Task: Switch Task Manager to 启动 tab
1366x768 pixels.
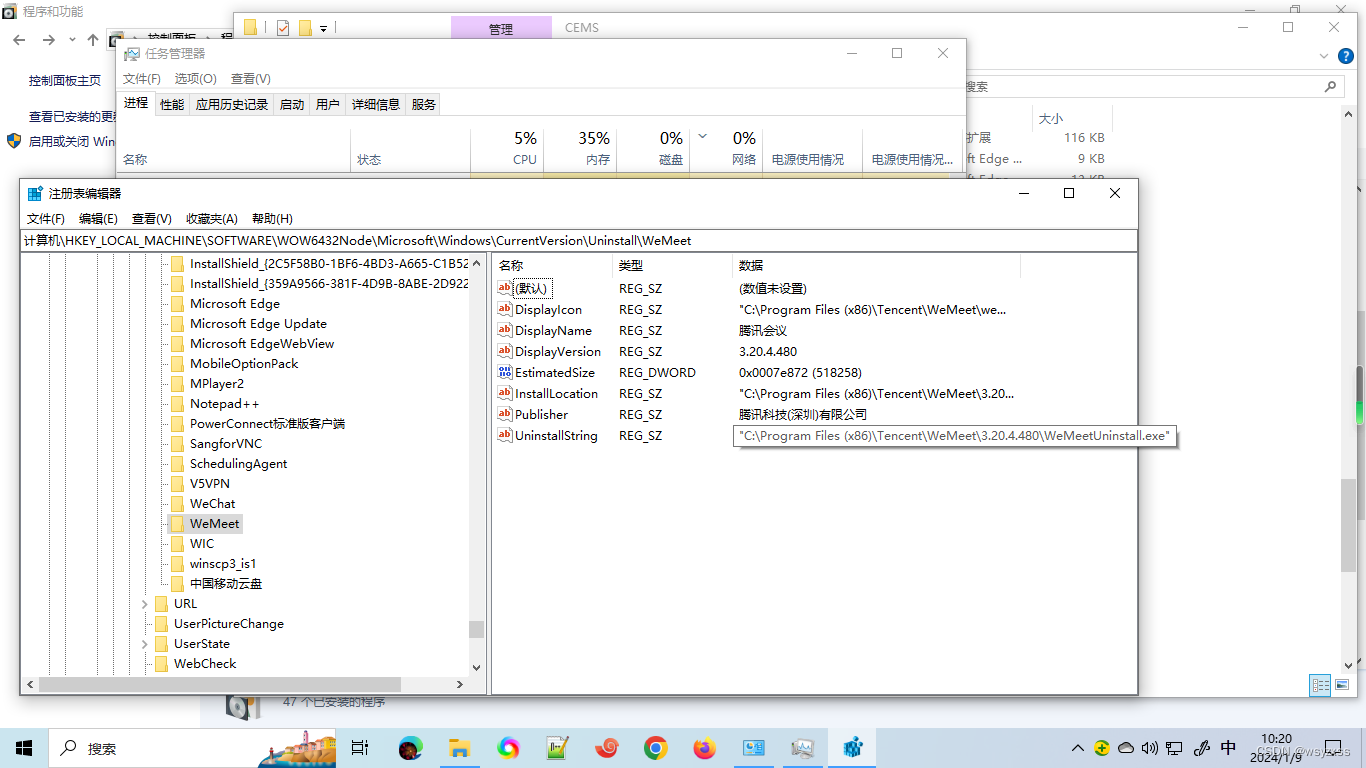Action: pos(292,104)
